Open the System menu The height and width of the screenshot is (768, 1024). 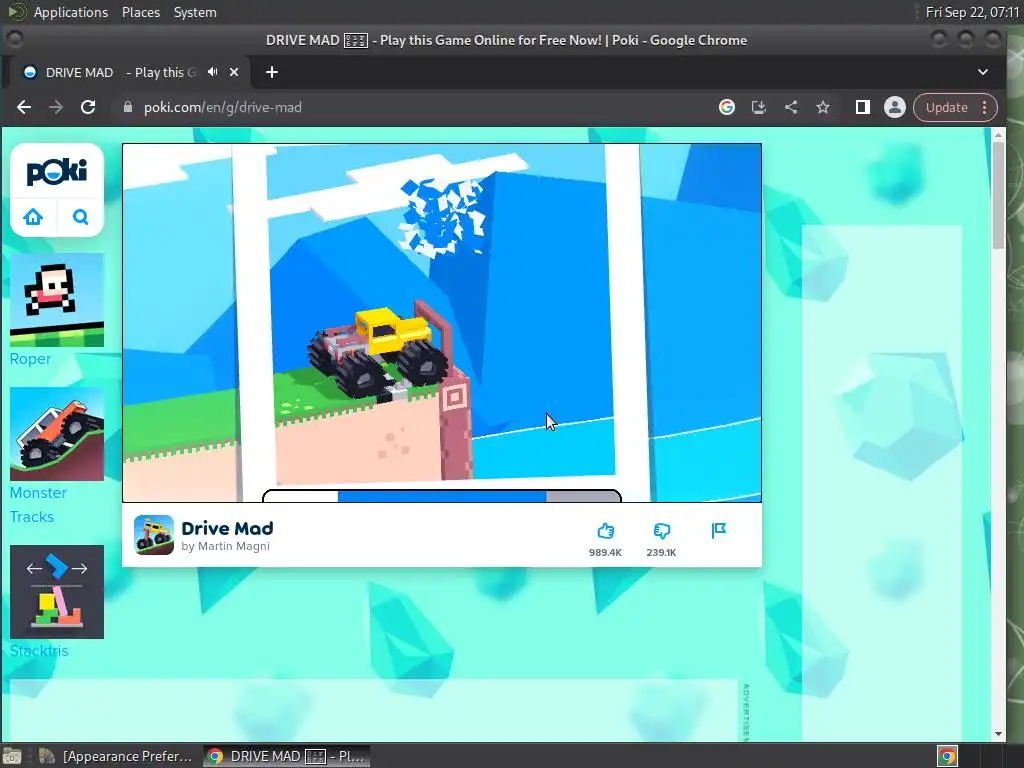click(x=195, y=12)
